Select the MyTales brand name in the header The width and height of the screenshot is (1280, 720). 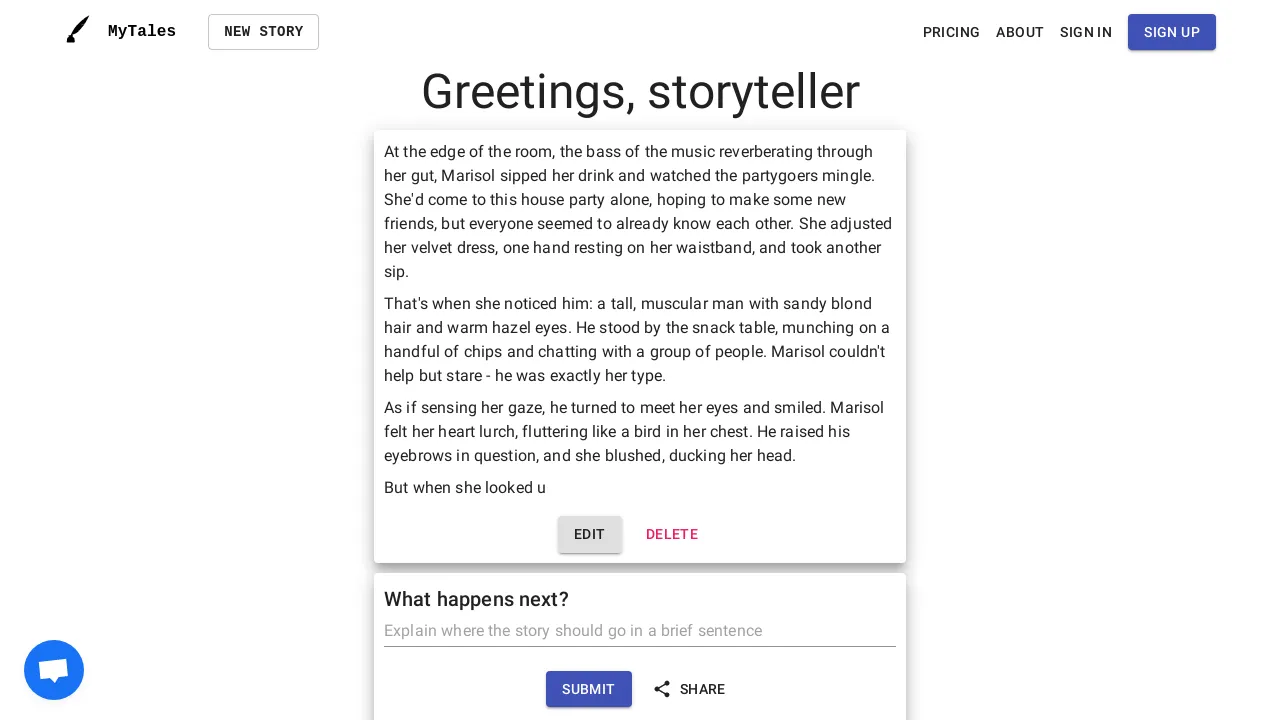[x=141, y=31]
